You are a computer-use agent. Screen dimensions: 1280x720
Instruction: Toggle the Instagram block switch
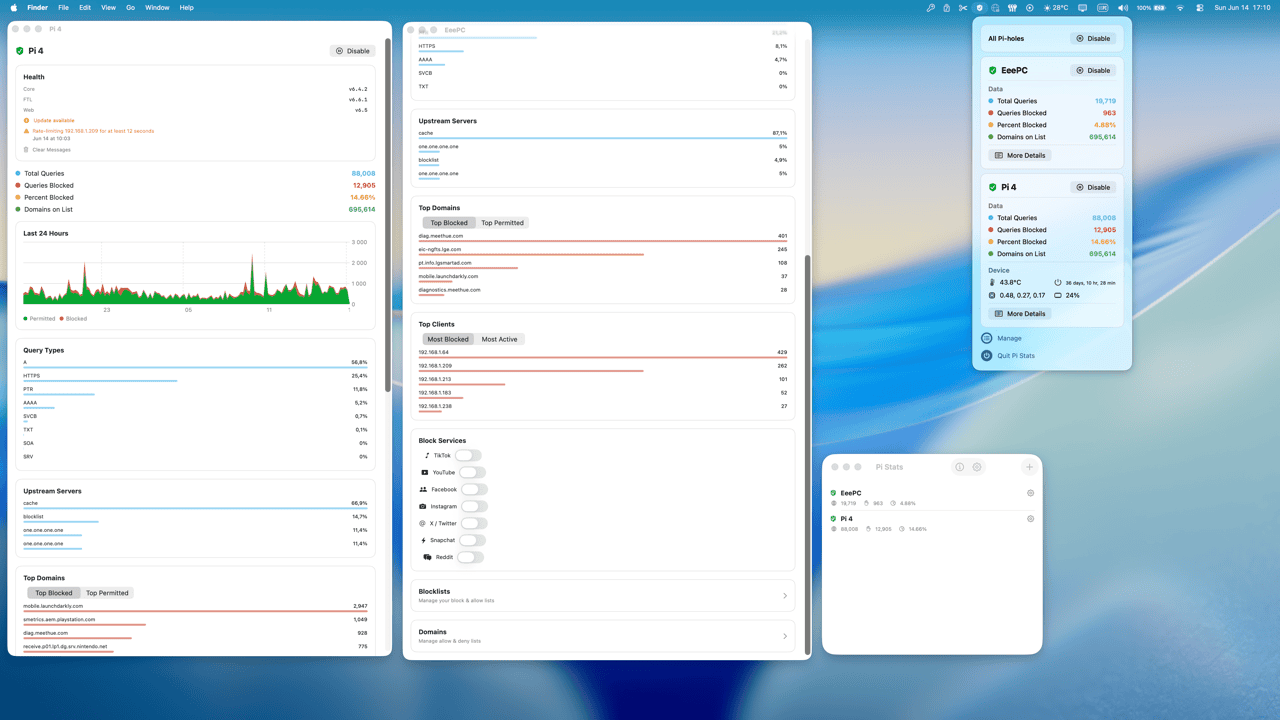[474, 506]
